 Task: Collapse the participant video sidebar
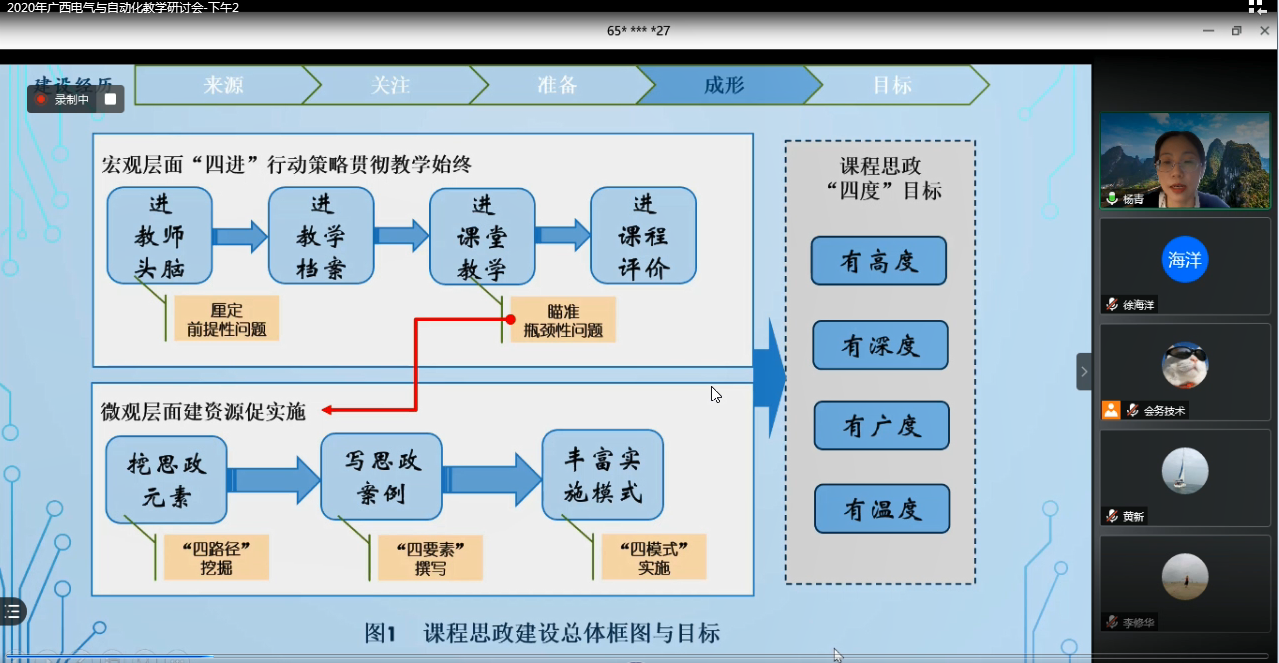pyautogui.click(x=1084, y=371)
